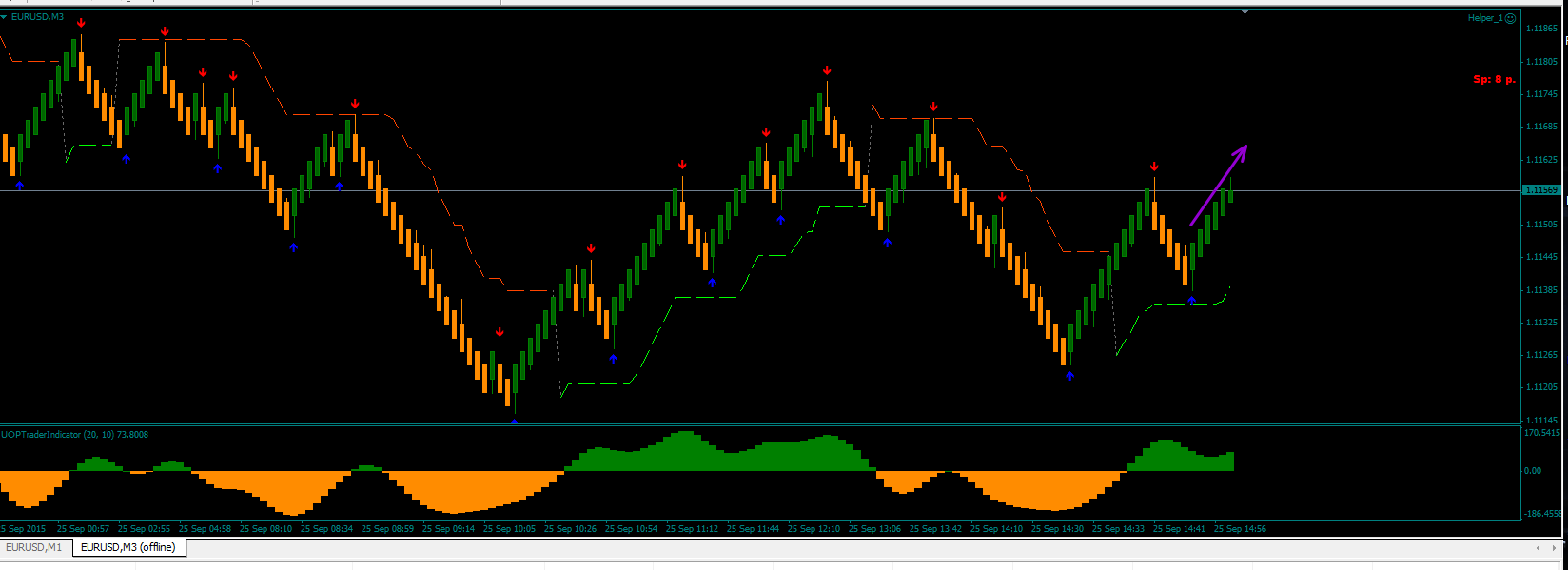Click the Helper_1 smiley face icon
This screenshot has height=570, width=1568.
(x=1510, y=18)
